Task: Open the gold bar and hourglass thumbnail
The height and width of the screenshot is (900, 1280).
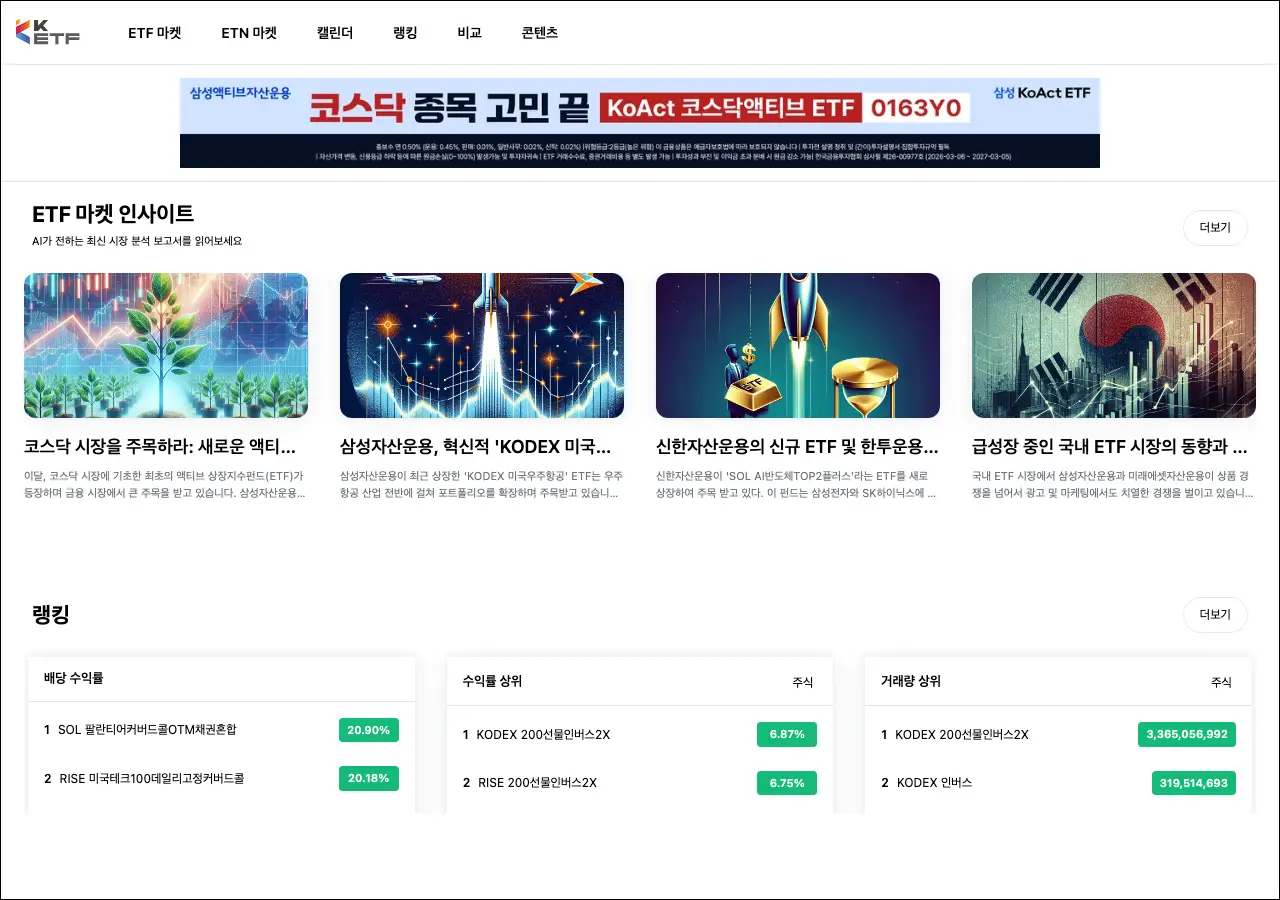Action: point(798,345)
